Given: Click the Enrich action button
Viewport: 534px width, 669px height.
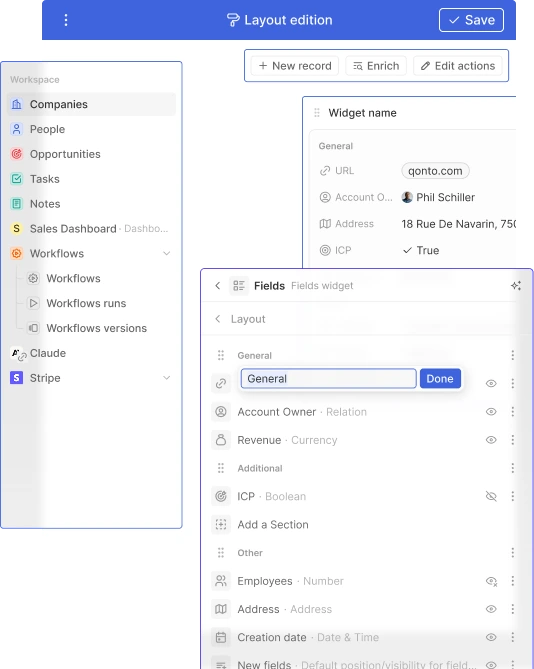Looking at the screenshot, I should point(376,66).
